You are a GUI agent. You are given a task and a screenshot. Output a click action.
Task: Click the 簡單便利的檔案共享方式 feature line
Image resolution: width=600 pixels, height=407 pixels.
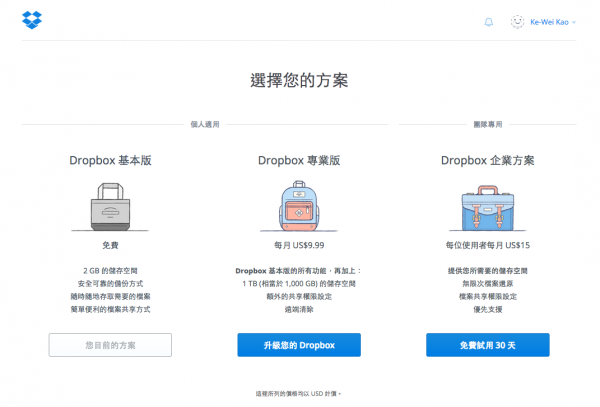[x=110, y=309]
